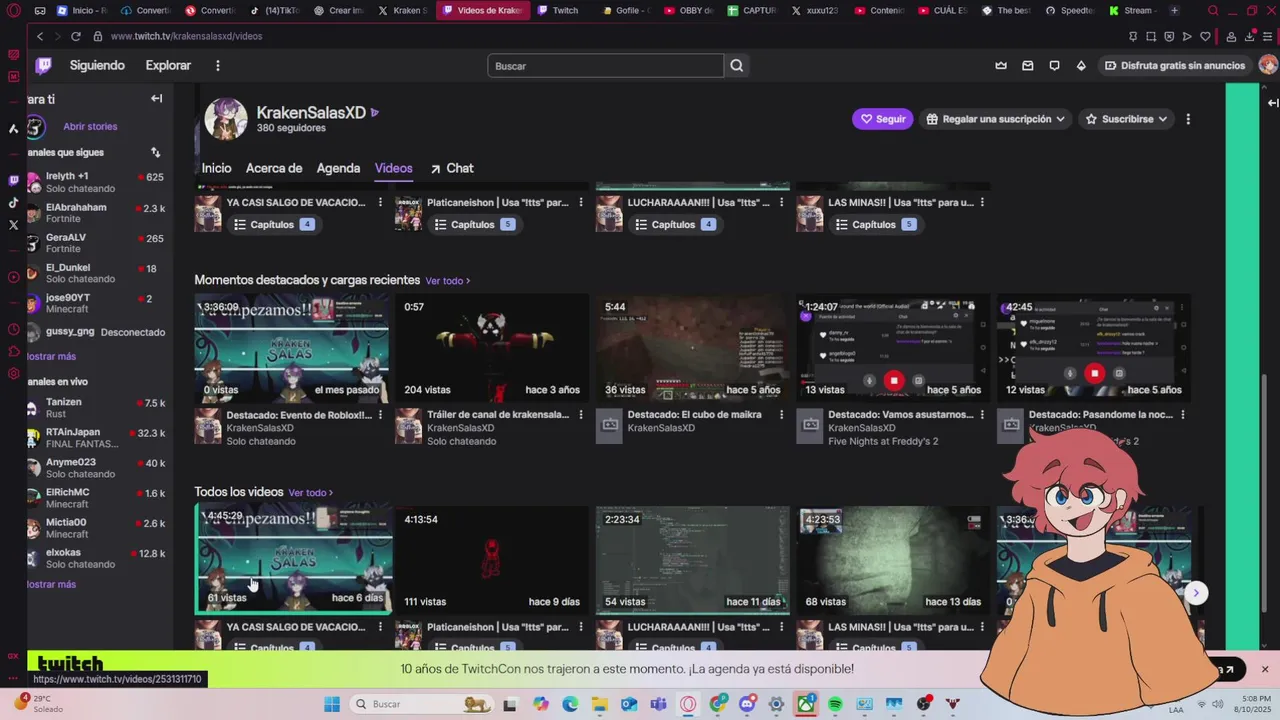The image size is (1280, 720).
Task: Open Spotify from the taskbar
Action: point(835,704)
